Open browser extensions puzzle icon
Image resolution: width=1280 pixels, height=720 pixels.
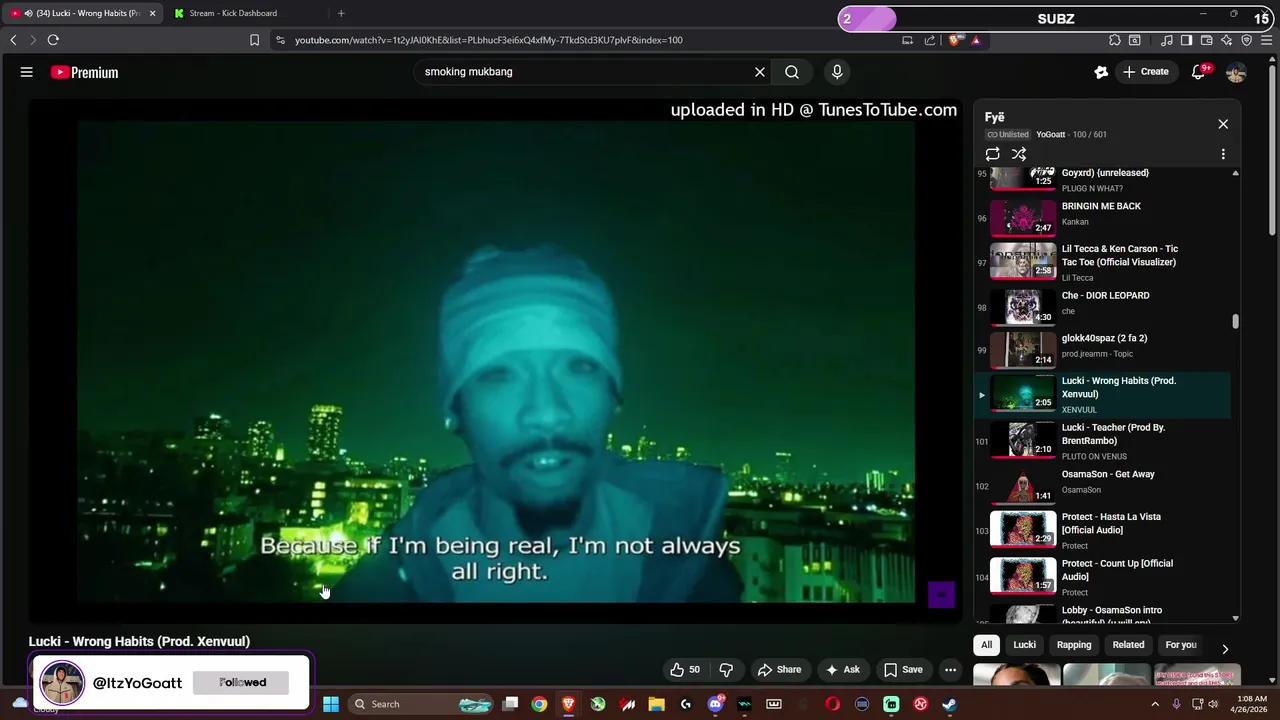(1115, 40)
